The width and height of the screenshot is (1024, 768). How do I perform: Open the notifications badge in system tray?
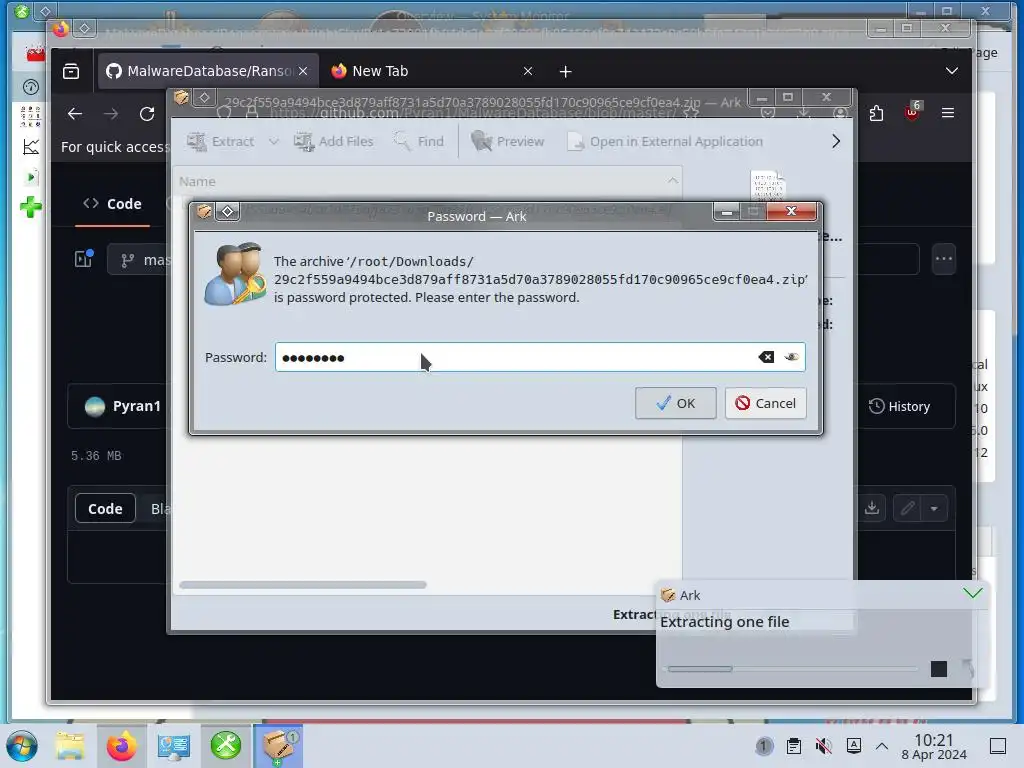[764, 746]
